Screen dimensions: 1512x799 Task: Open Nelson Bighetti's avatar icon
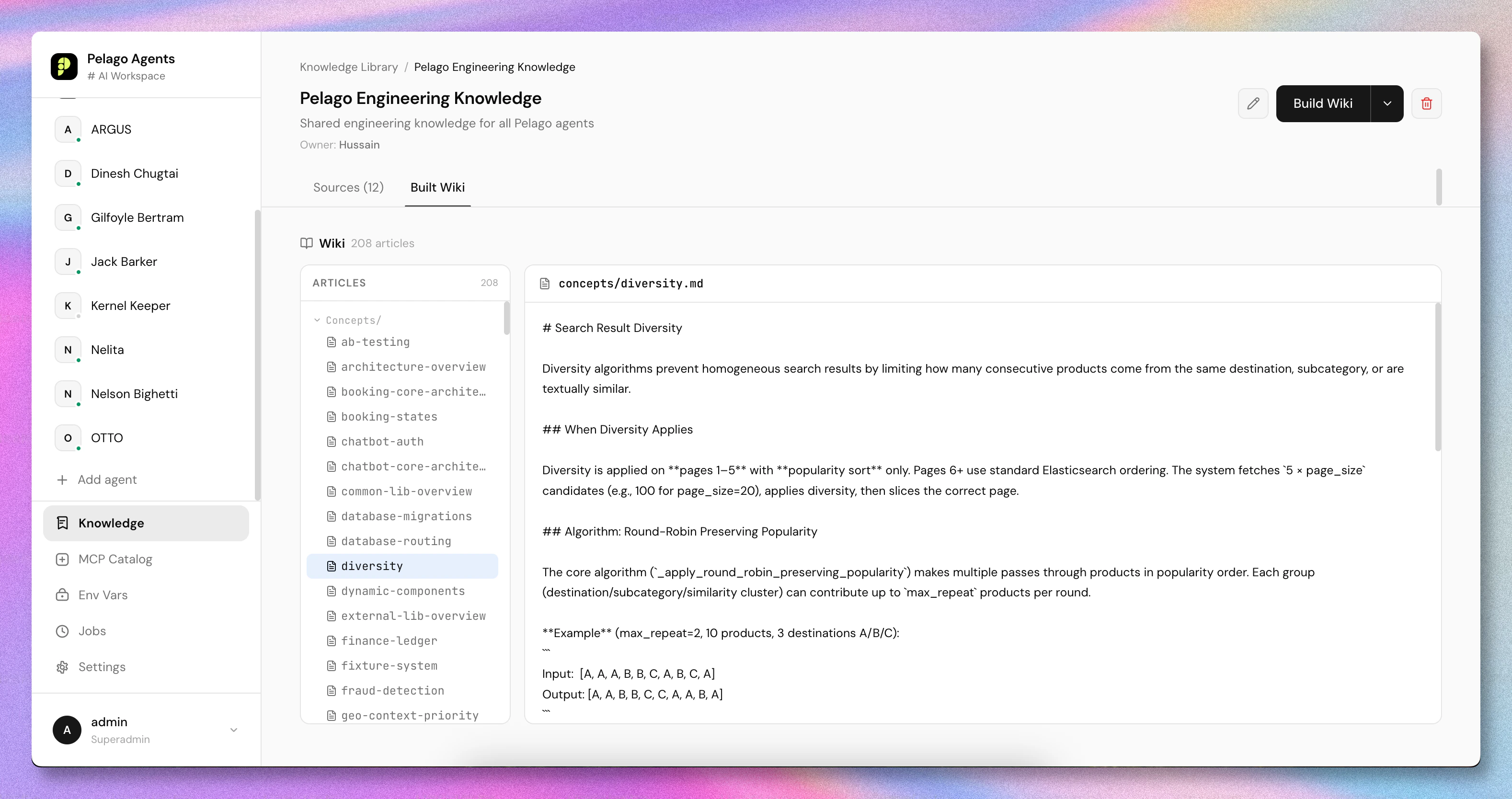(x=68, y=393)
